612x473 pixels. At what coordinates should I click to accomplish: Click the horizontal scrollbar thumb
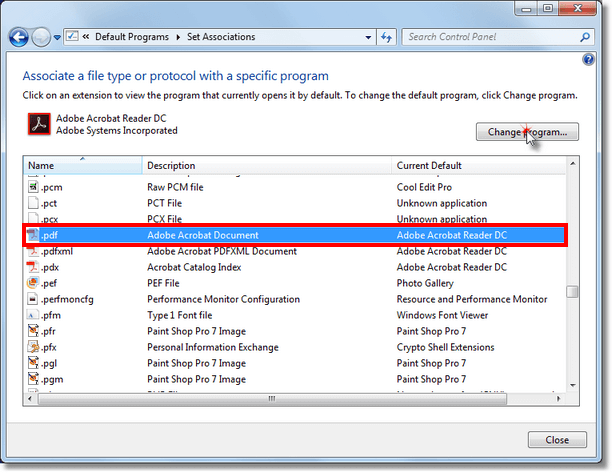coord(272,398)
